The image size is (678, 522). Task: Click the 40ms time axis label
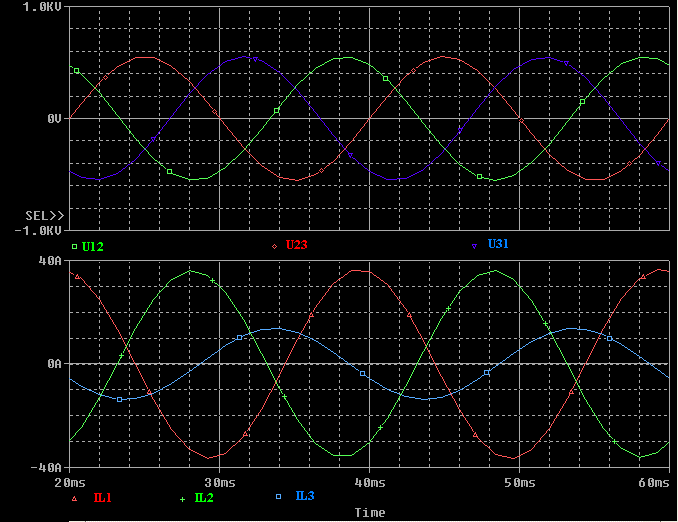click(370, 483)
